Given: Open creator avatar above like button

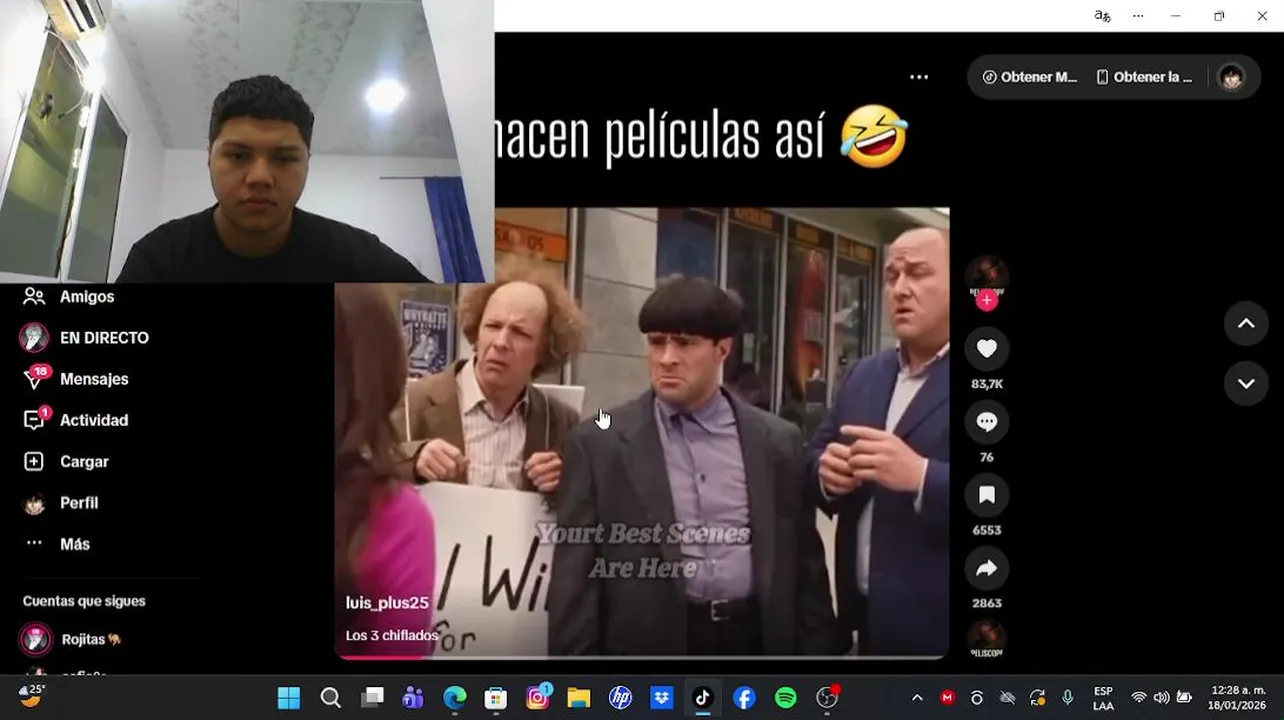Looking at the screenshot, I should point(986,275).
